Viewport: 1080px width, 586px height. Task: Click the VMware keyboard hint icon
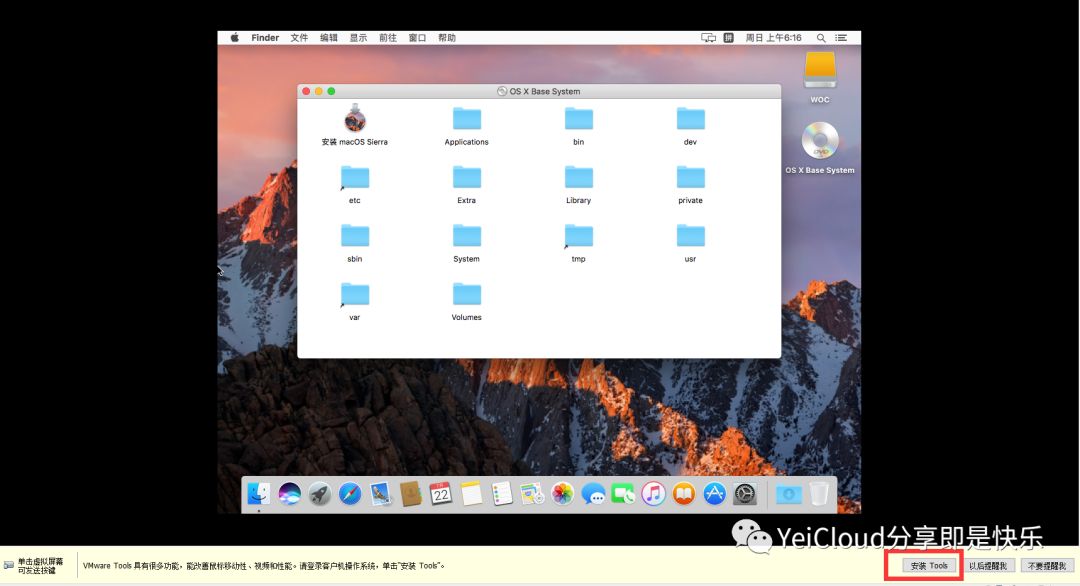point(8,565)
